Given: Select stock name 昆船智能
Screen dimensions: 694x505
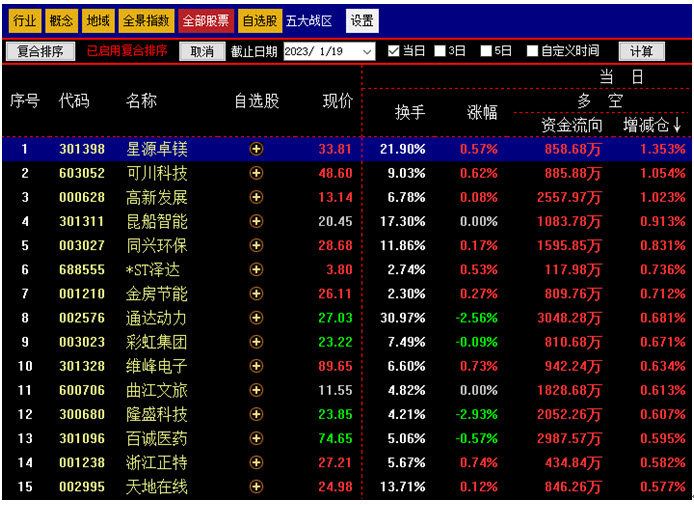Looking at the screenshot, I should 157,221.
